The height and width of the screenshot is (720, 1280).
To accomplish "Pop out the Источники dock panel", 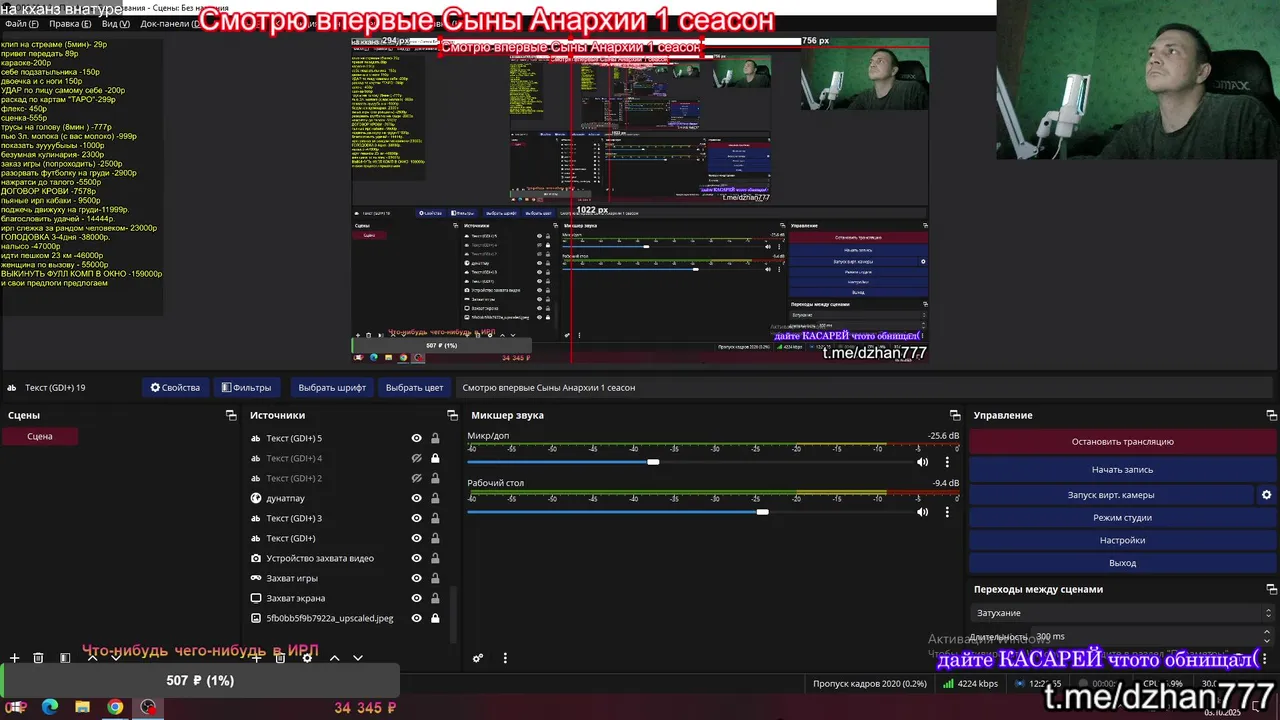I will 452,415.
